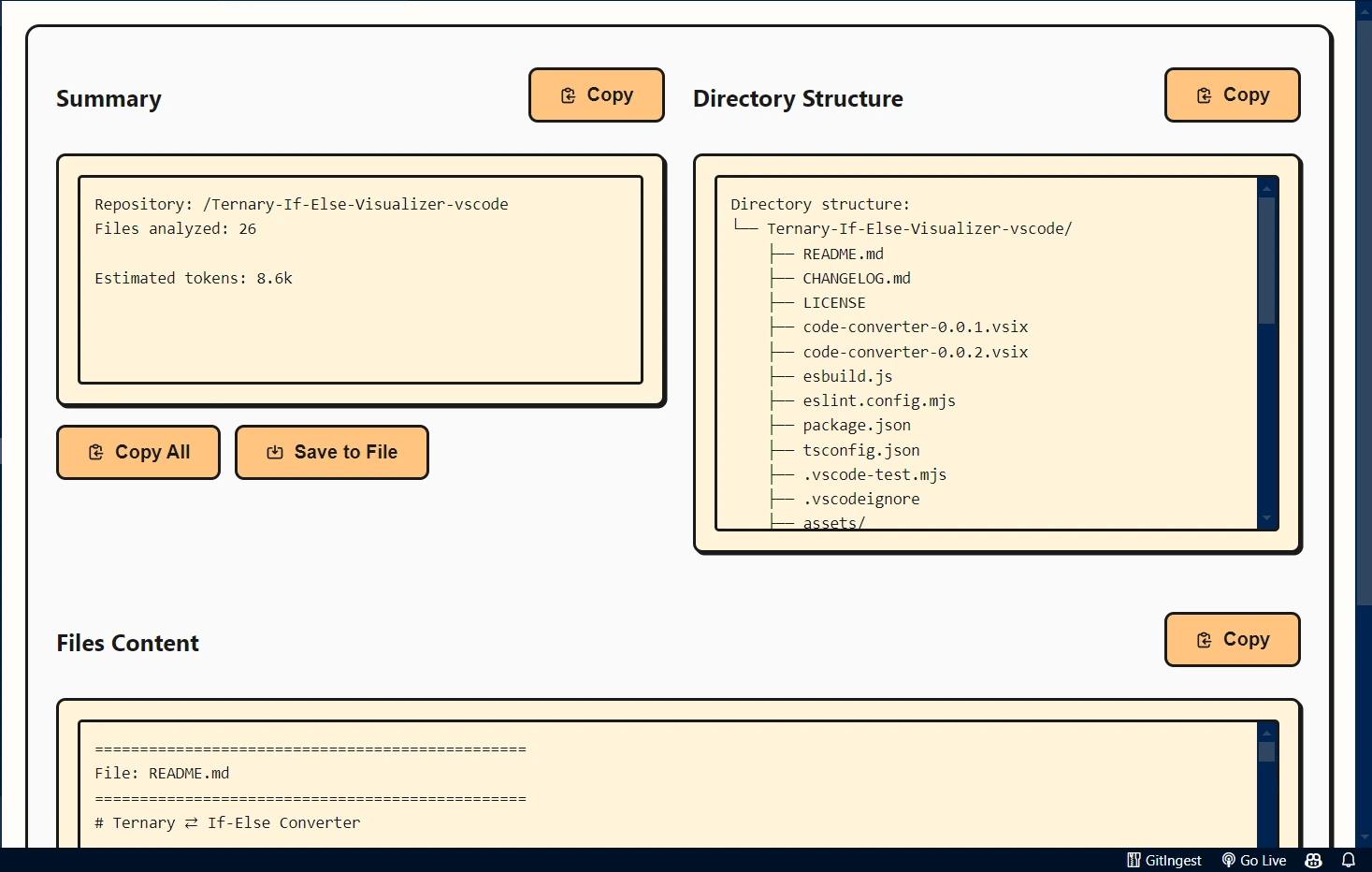Click the Files Content section heading
The width and height of the screenshot is (1372, 872).
(x=127, y=644)
